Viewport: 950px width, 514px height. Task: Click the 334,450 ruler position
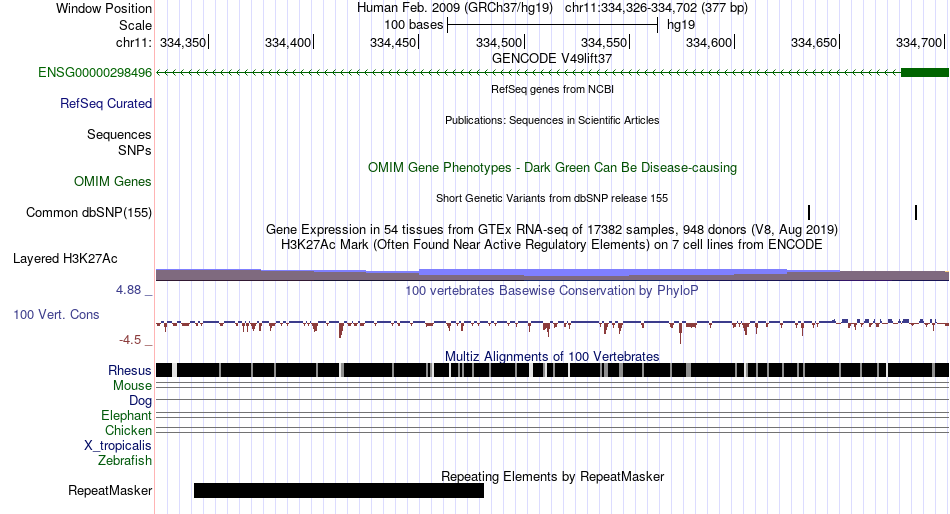[393, 42]
